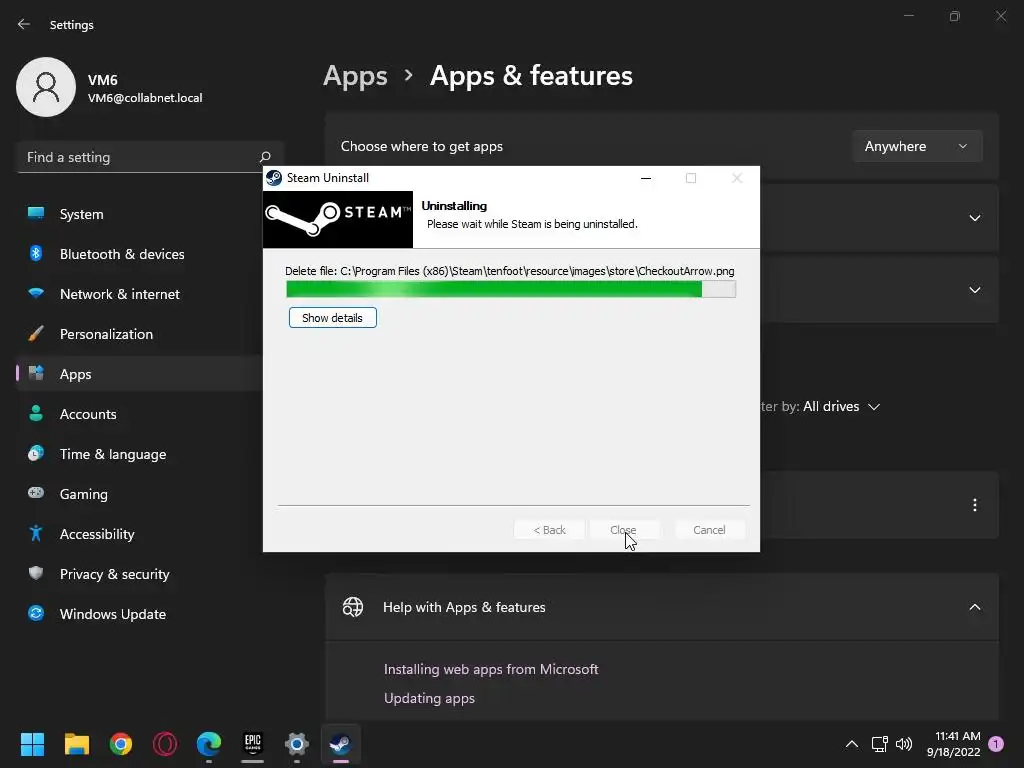Click the Settings gear in taskbar
The height and width of the screenshot is (768, 1024).
tap(296, 744)
